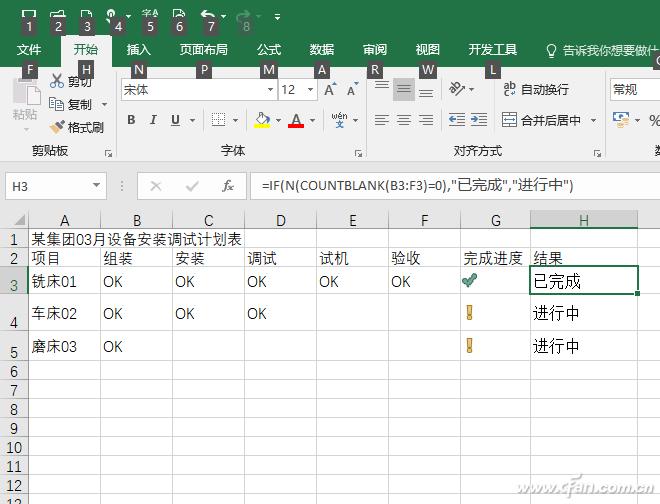Open the merge and center dropdown arrow

point(593,120)
